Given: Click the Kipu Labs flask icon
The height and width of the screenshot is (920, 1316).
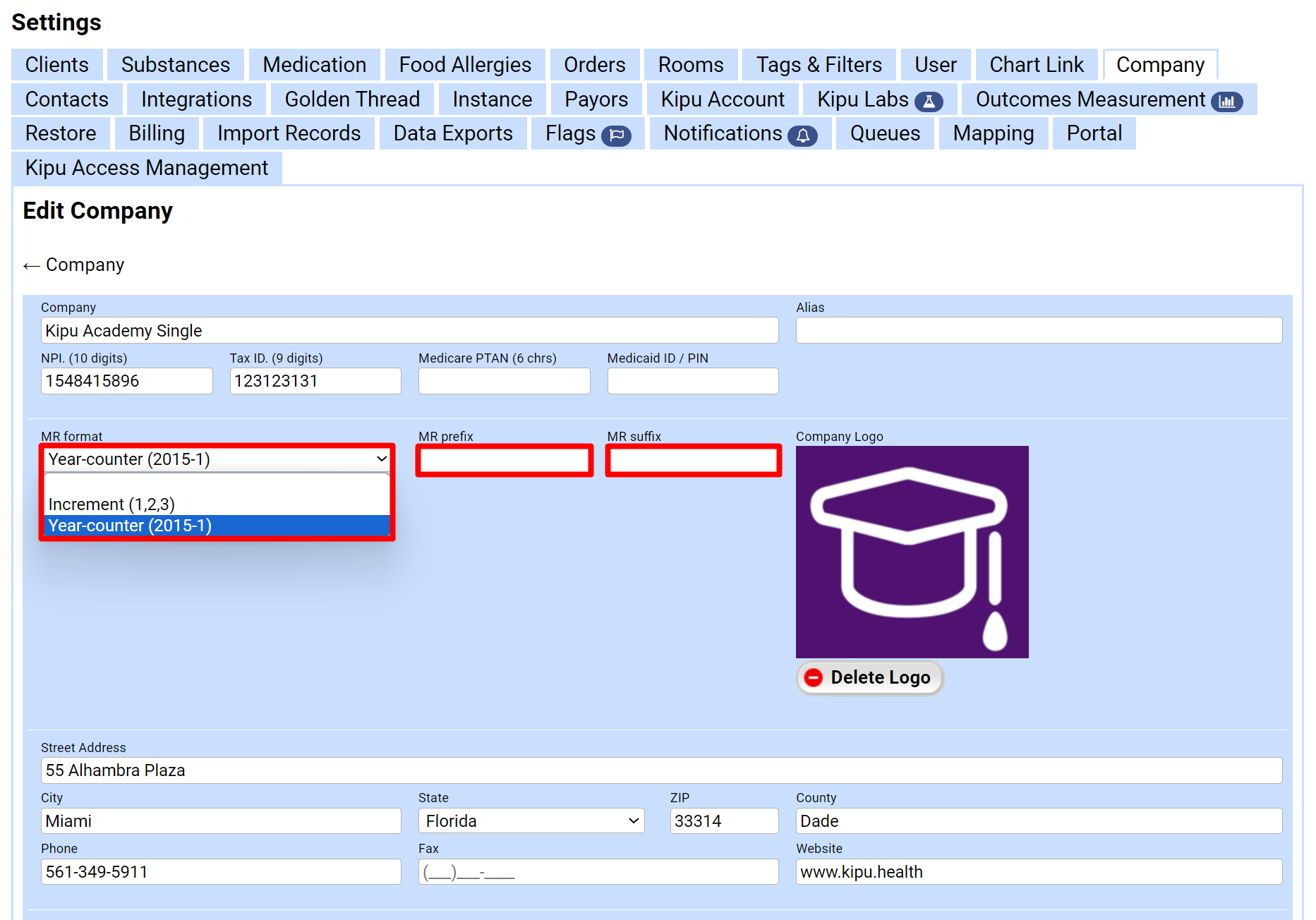Looking at the screenshot, I should tap(929, 102).
